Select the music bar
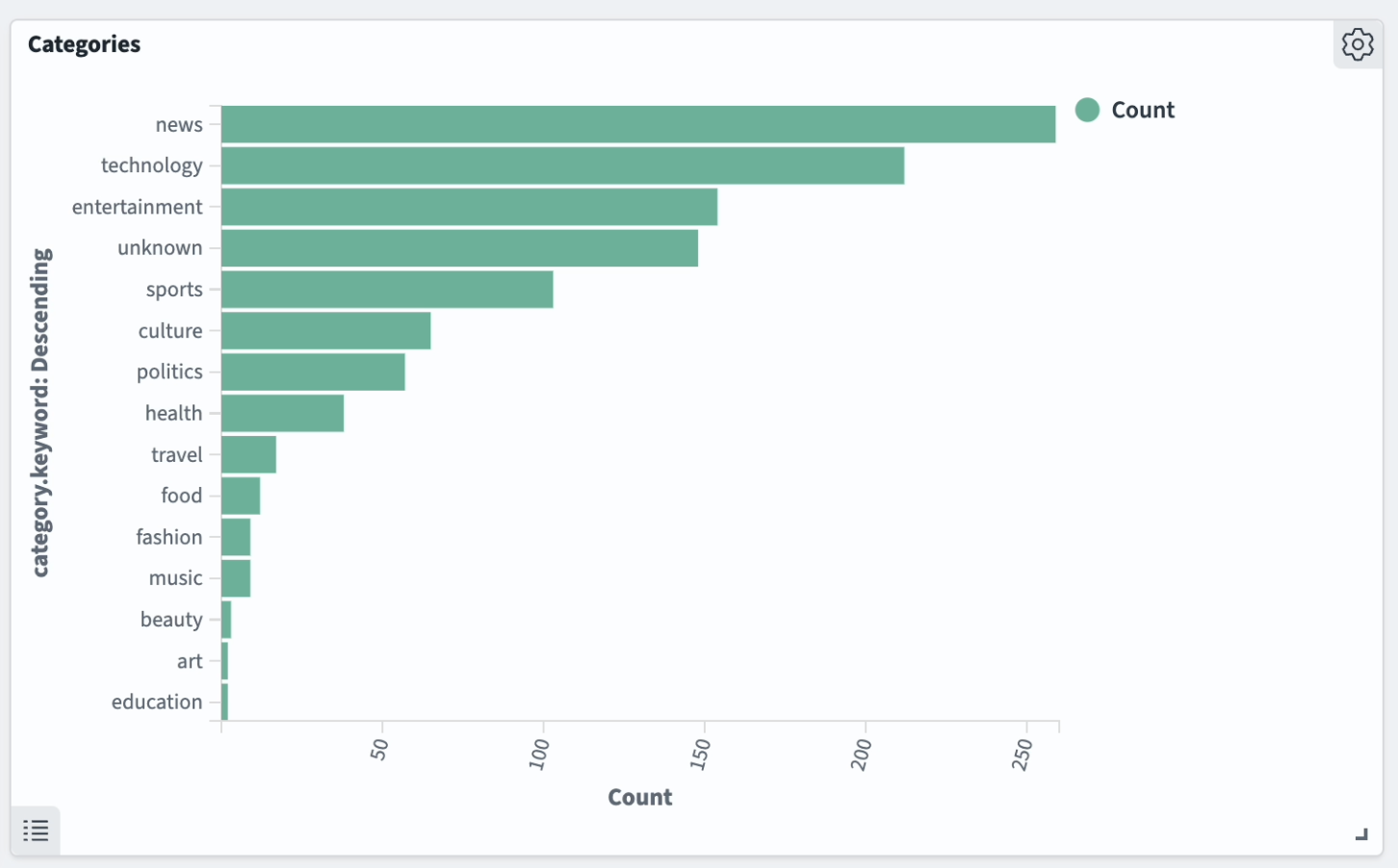Image resolution: width=1398 pixels, height=868 pixels. [236, 578]
